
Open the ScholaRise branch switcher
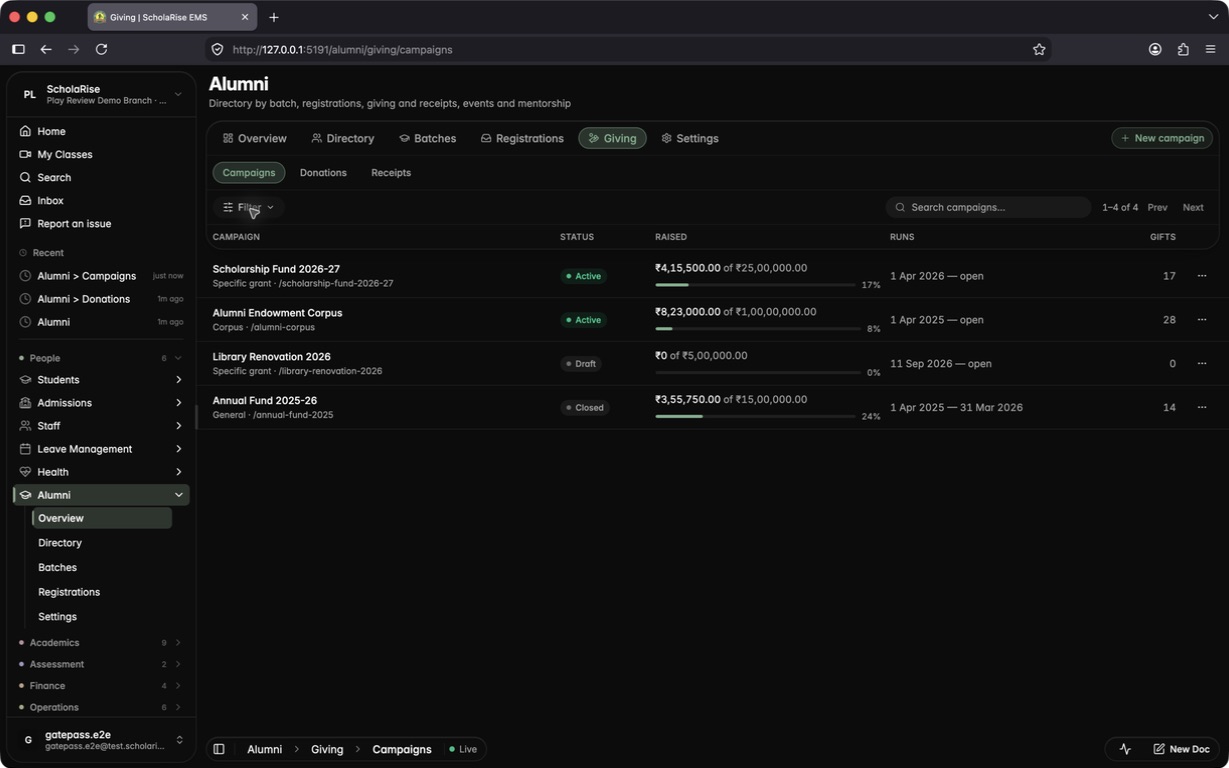tap(101, 94)
